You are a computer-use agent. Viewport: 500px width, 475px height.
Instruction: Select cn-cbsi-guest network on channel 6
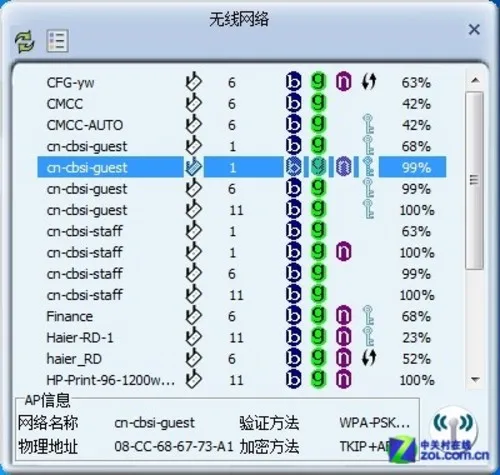242,189
